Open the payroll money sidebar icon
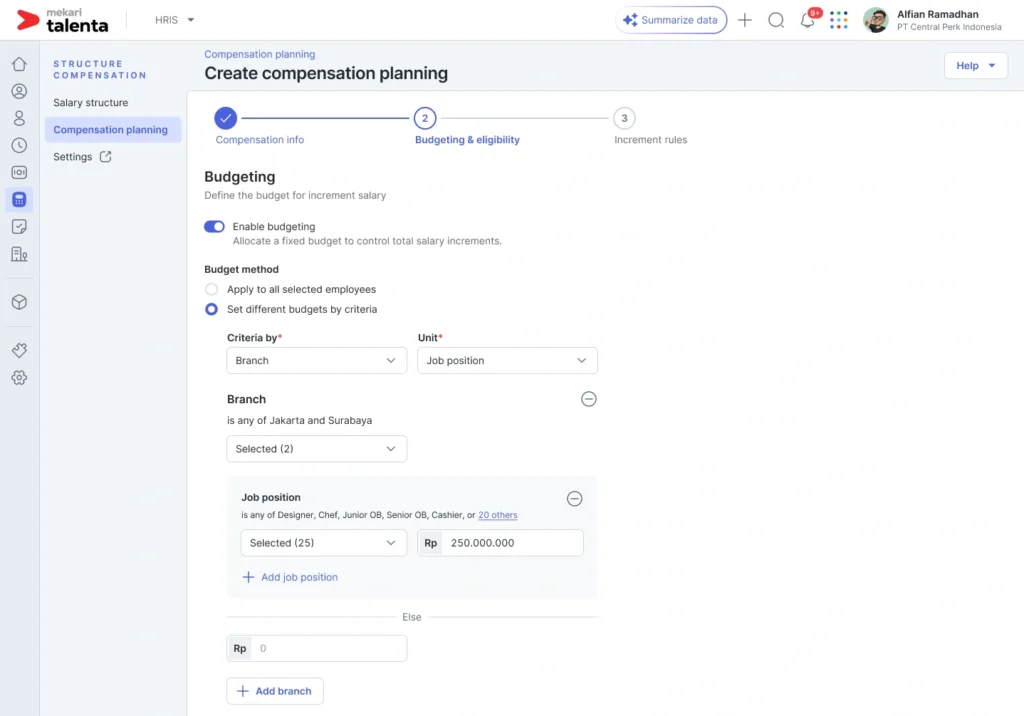 tap(19, 172)
